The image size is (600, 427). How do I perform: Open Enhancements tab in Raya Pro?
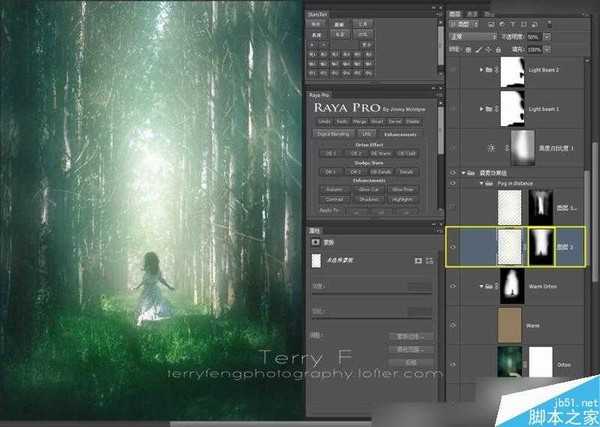coord(400,134)
